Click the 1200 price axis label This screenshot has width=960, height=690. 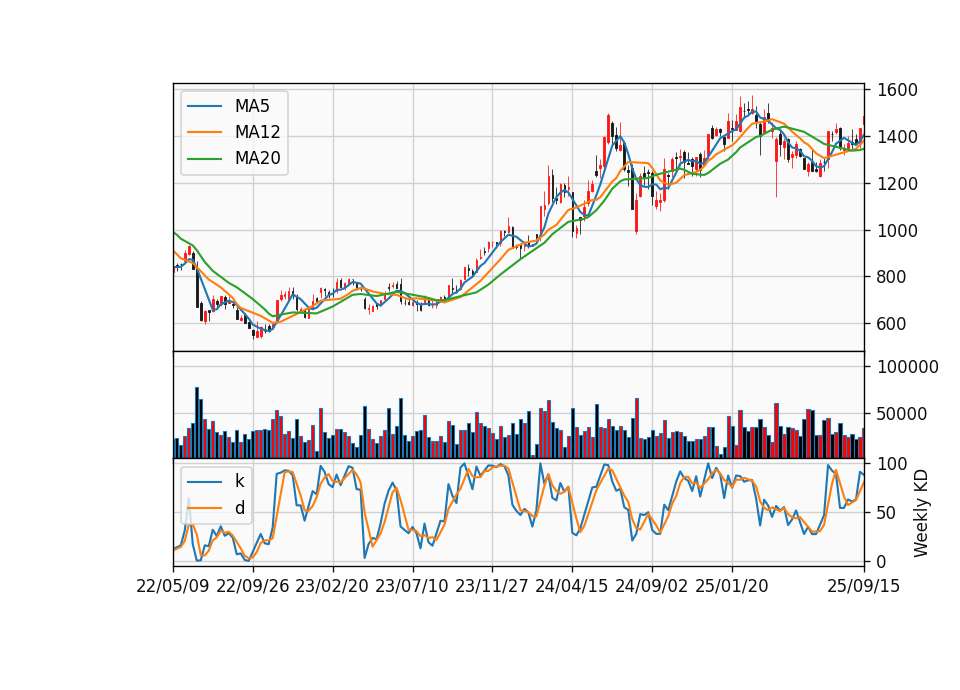pyautogui.click(x=897, y=184)
